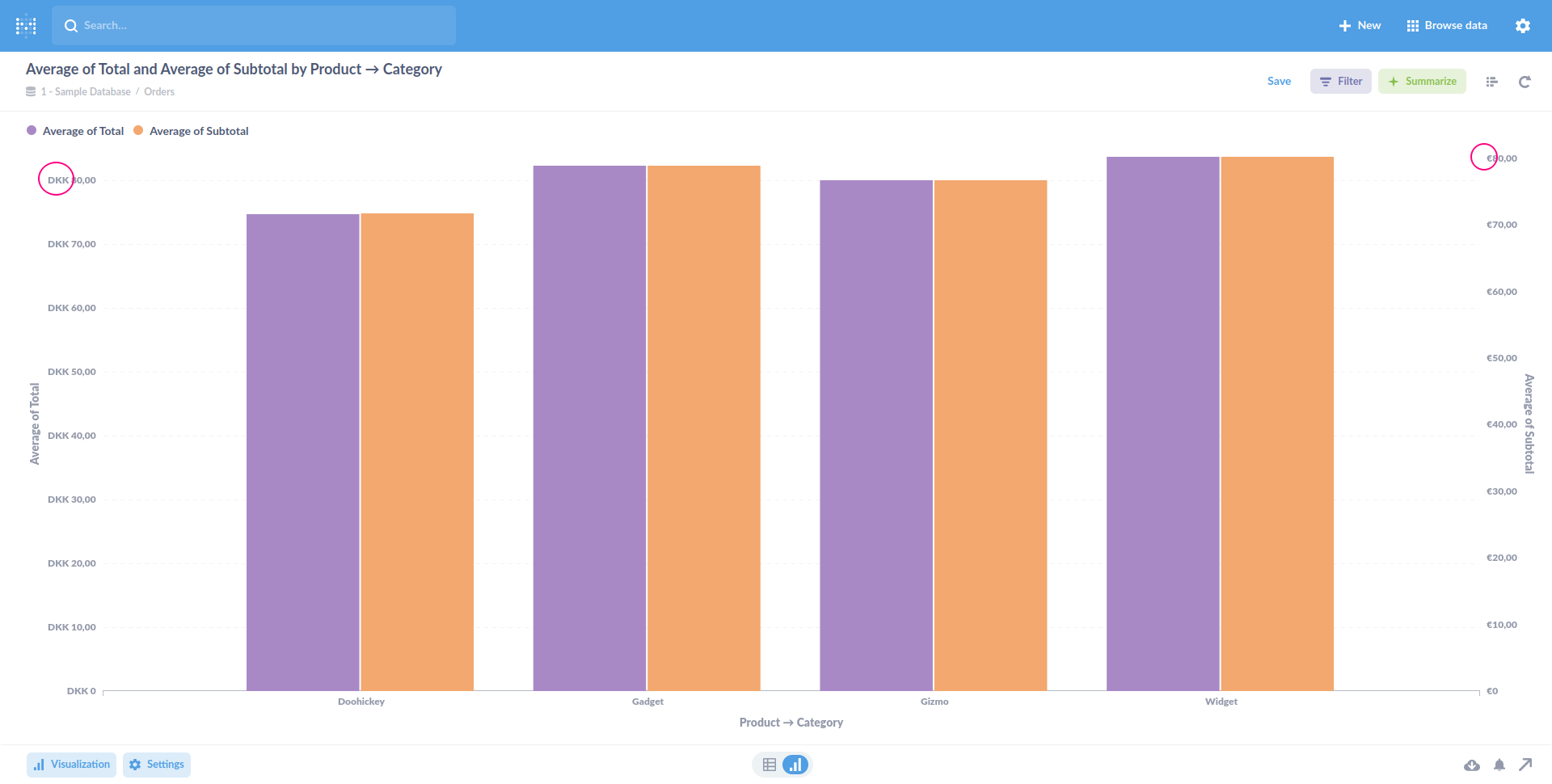Download results via the download icon
The width and height of the screenshot is (1552, 784).
(x=1473, y=765)
